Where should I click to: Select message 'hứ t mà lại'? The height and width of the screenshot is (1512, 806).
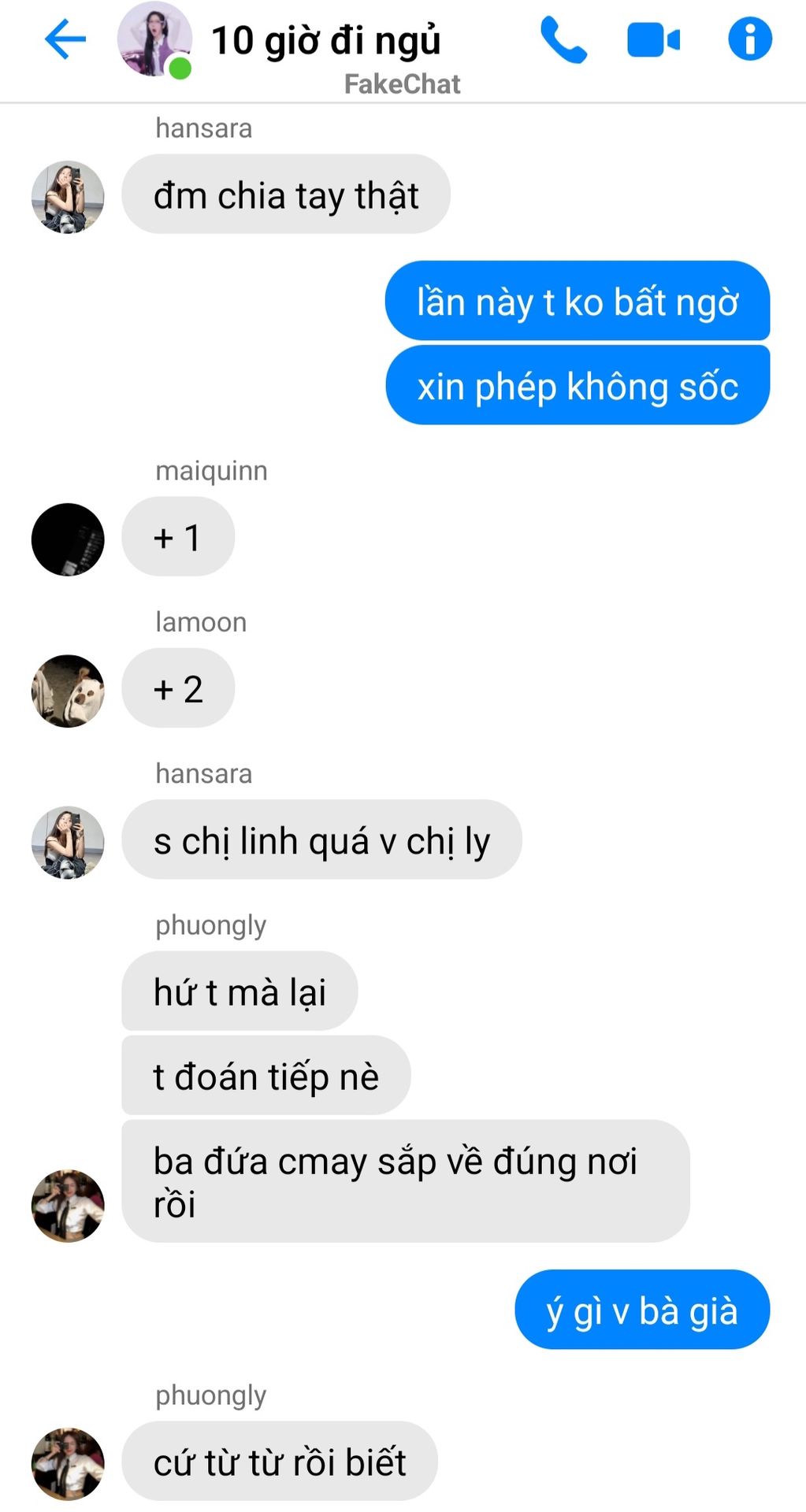pyautogui.click(x=240, y=991)
